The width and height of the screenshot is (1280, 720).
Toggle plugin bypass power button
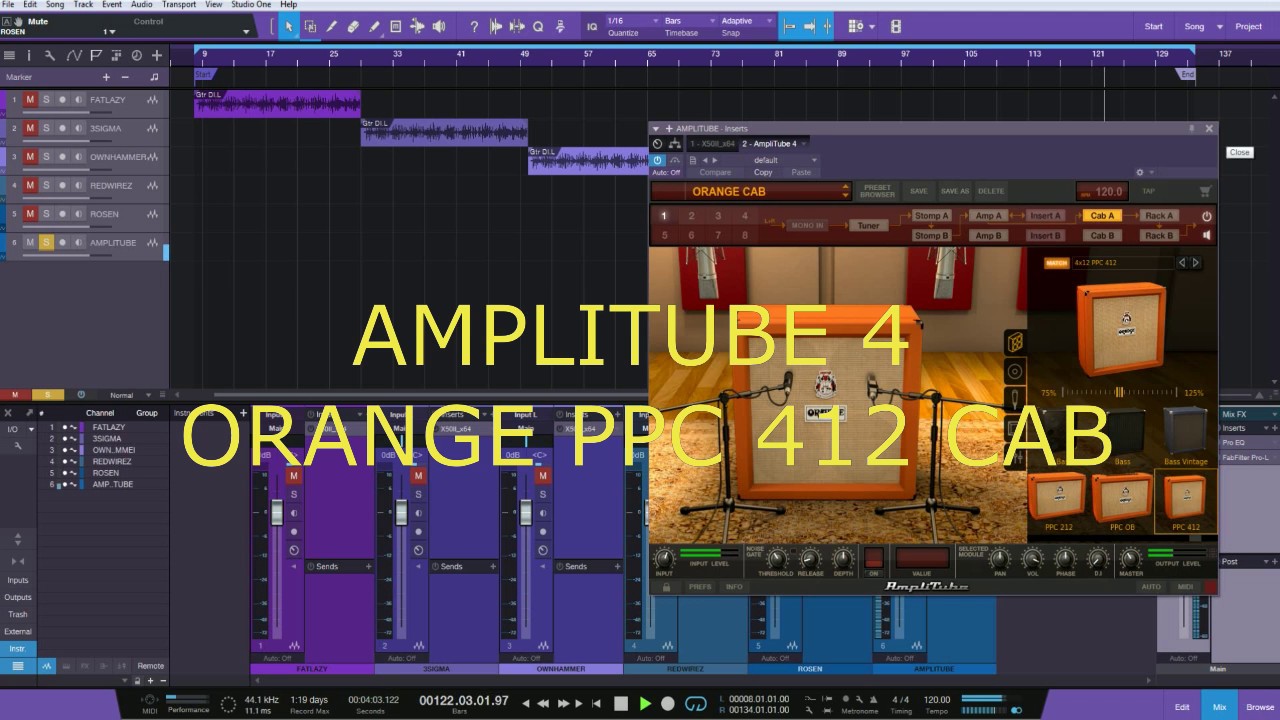[x=657, y=160]
